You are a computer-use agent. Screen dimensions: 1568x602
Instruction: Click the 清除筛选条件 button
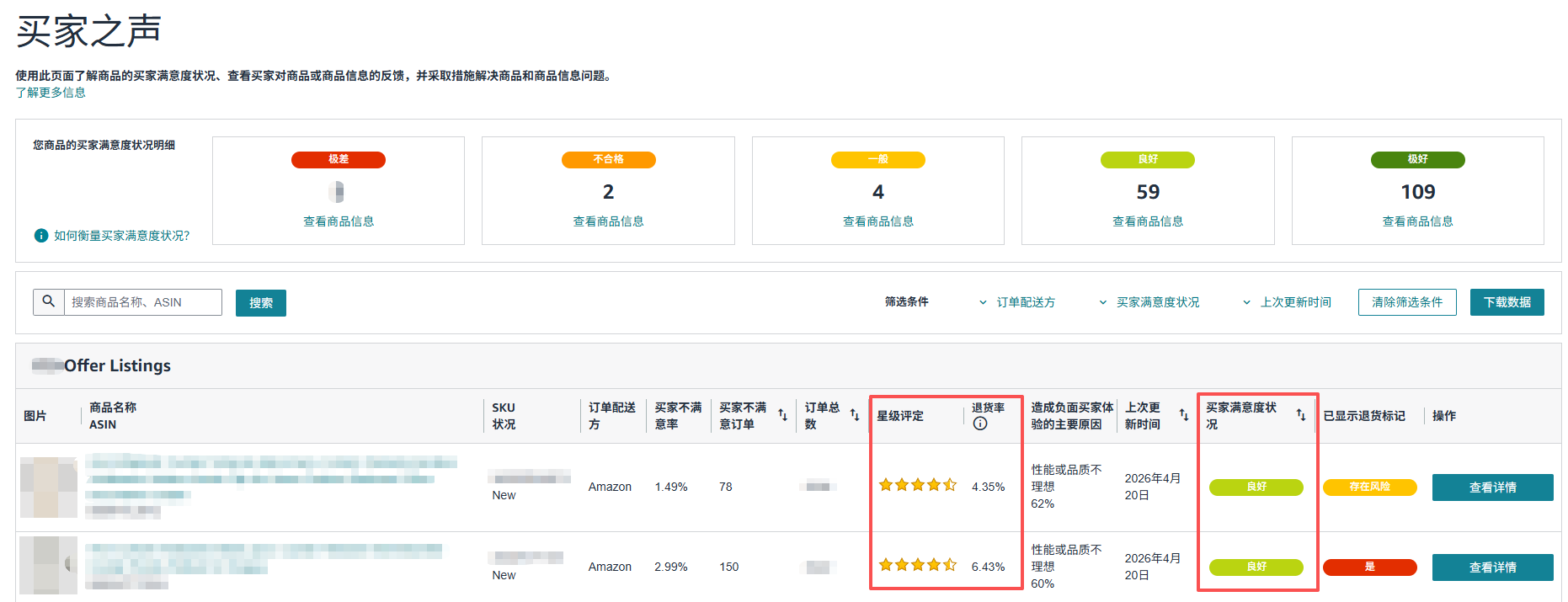pos(1406,302)
